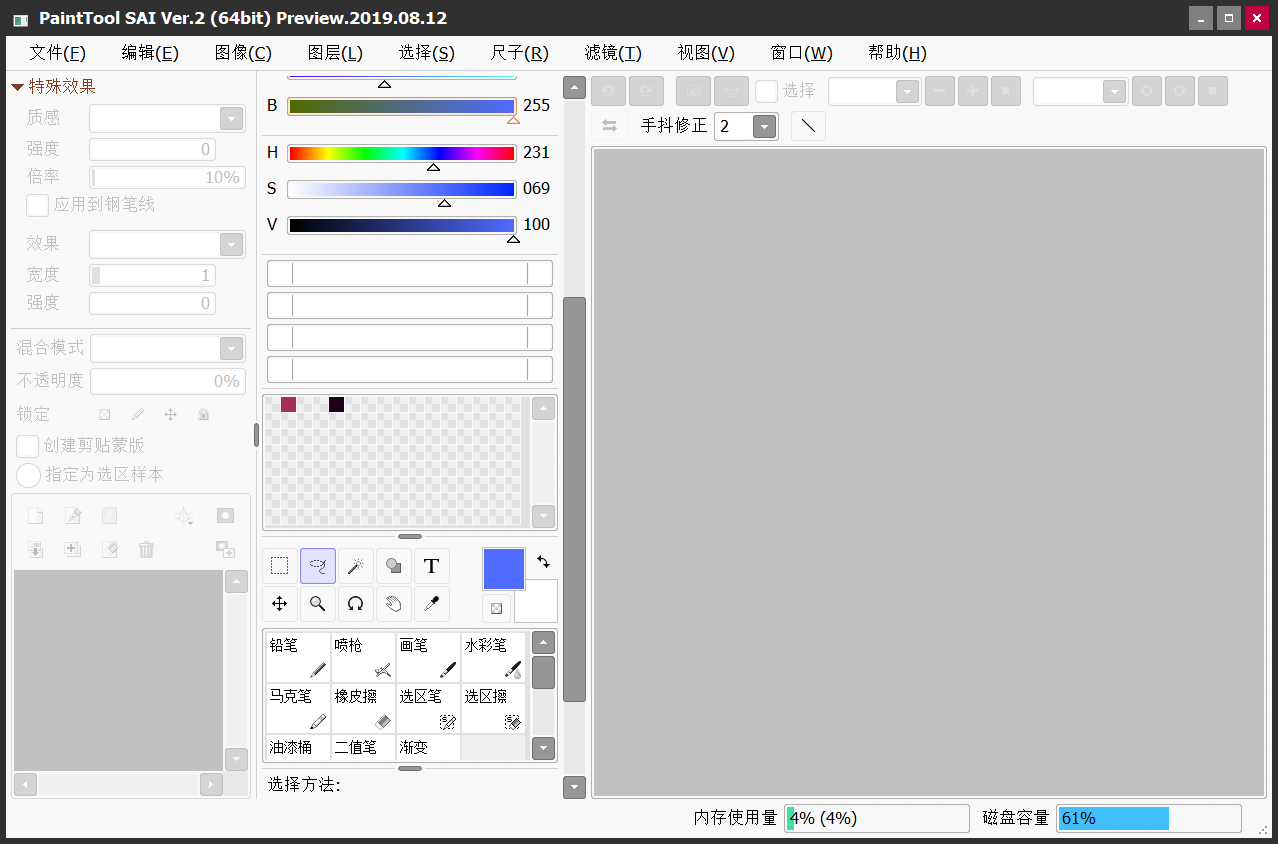Toggle the 选择 checkbox in the toolbar
This screenshot has height=844, width=1278.
(x=766, y=91)
